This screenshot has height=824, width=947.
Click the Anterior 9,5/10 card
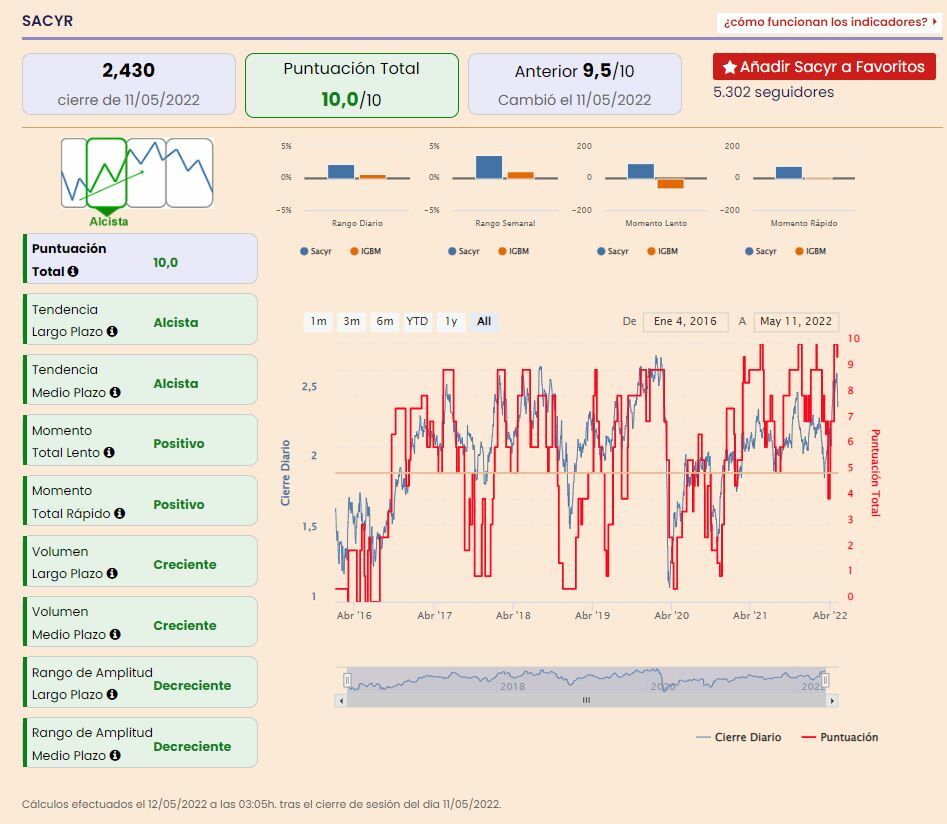575,84
